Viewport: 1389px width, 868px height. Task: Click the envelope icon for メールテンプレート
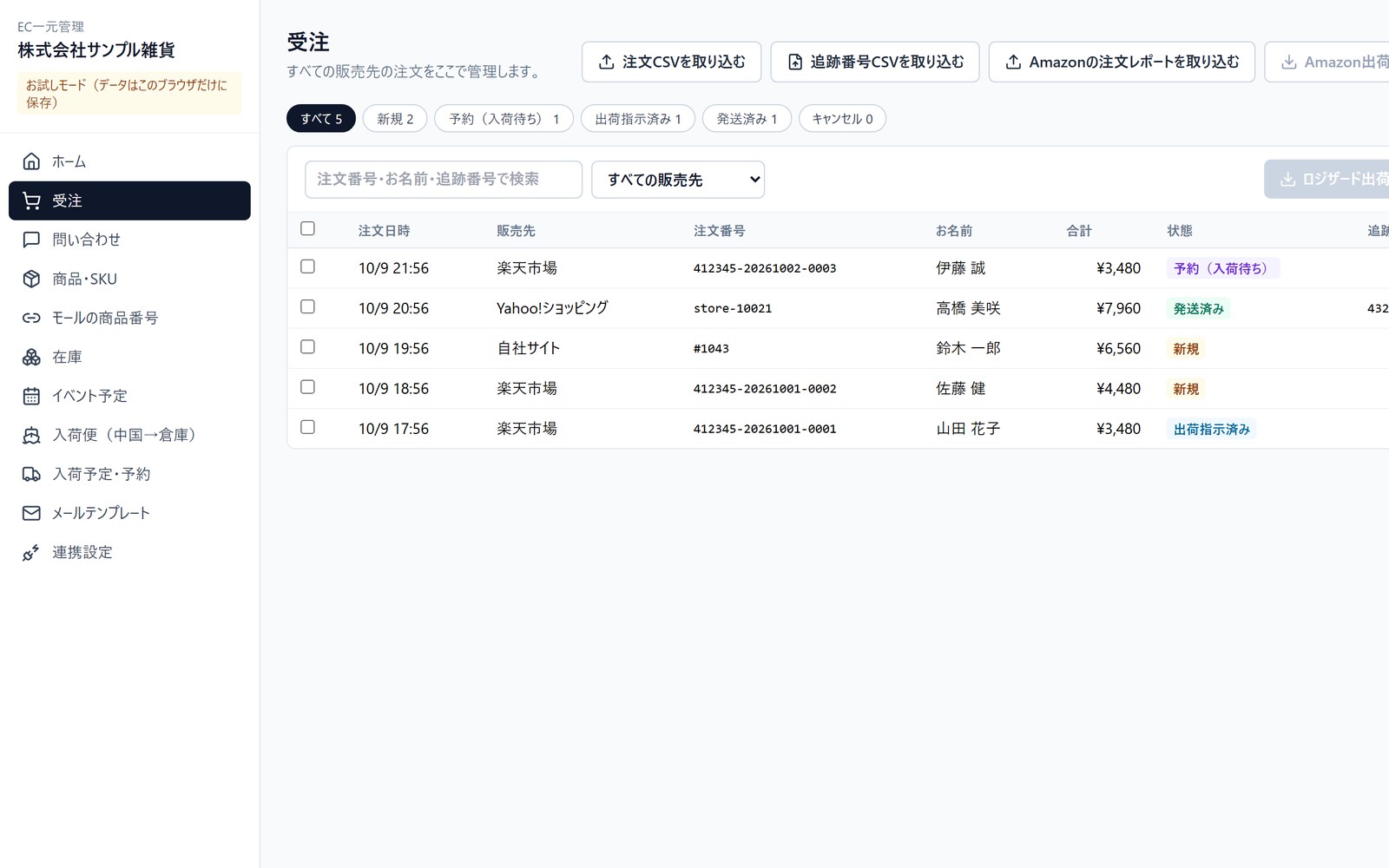(x=31, y=513)
